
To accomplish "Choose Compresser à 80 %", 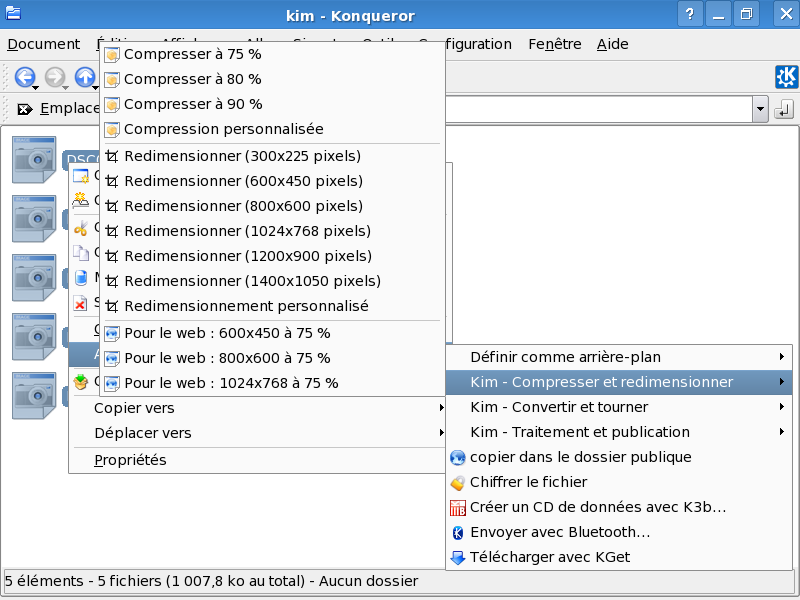I will point(272,79).
